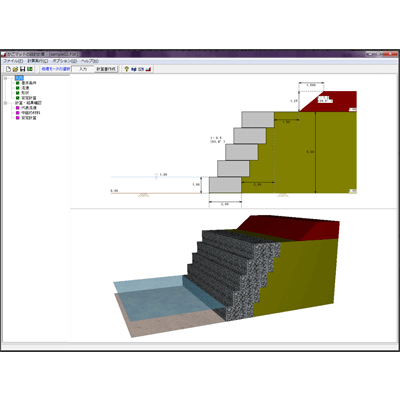Click the 入力 mode button in toolbar

tap(83, 69)
